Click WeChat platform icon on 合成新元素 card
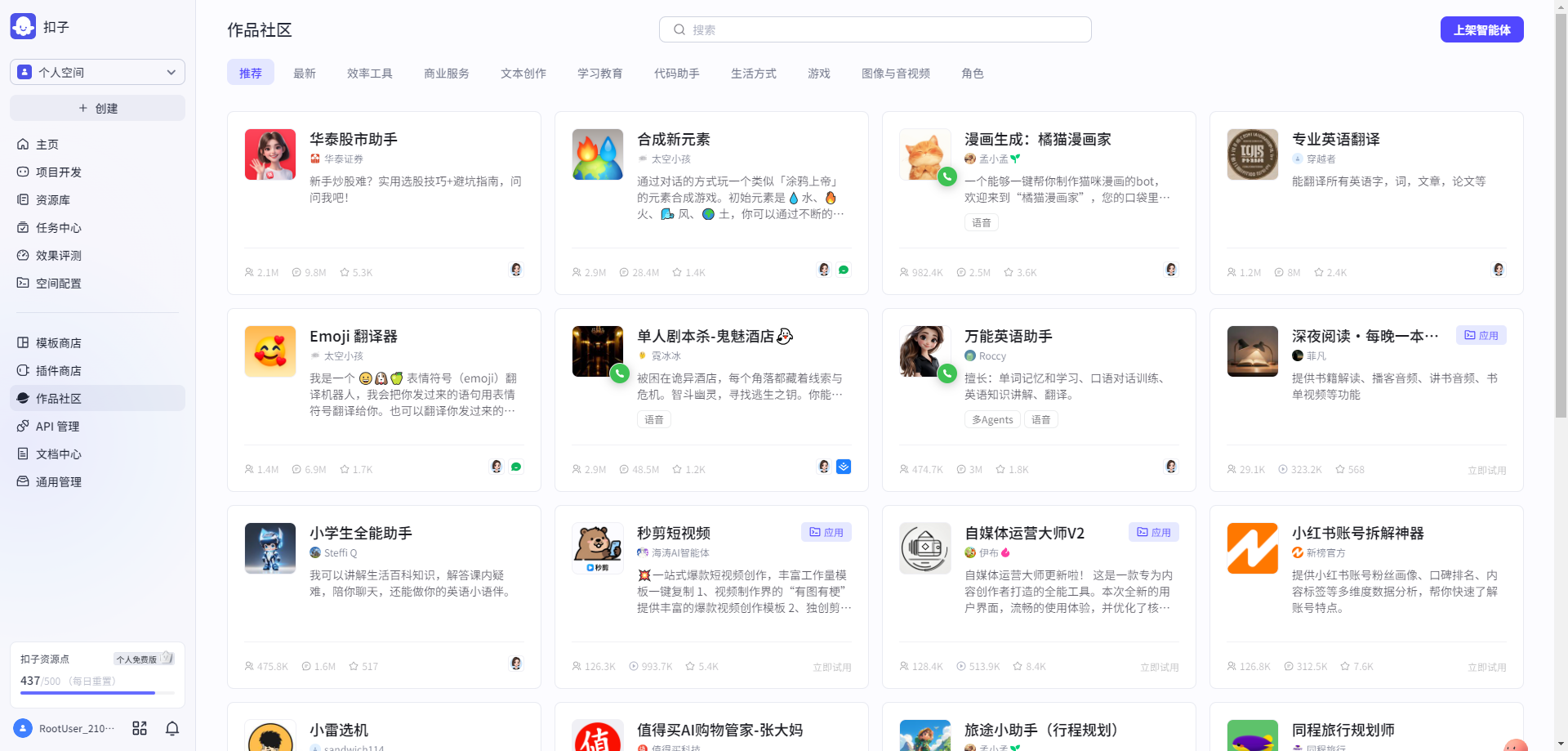The width and height of the screenshot is (1568, 751). tap(844, 270)
